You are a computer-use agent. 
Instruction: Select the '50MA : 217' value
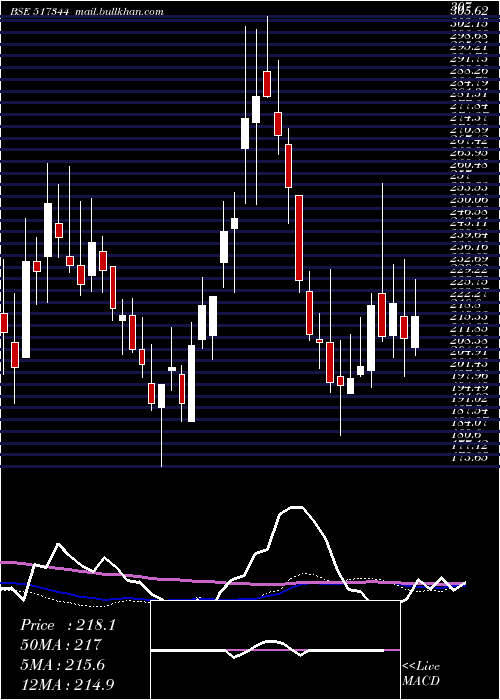pyautogui.click(x=61, y=645)
